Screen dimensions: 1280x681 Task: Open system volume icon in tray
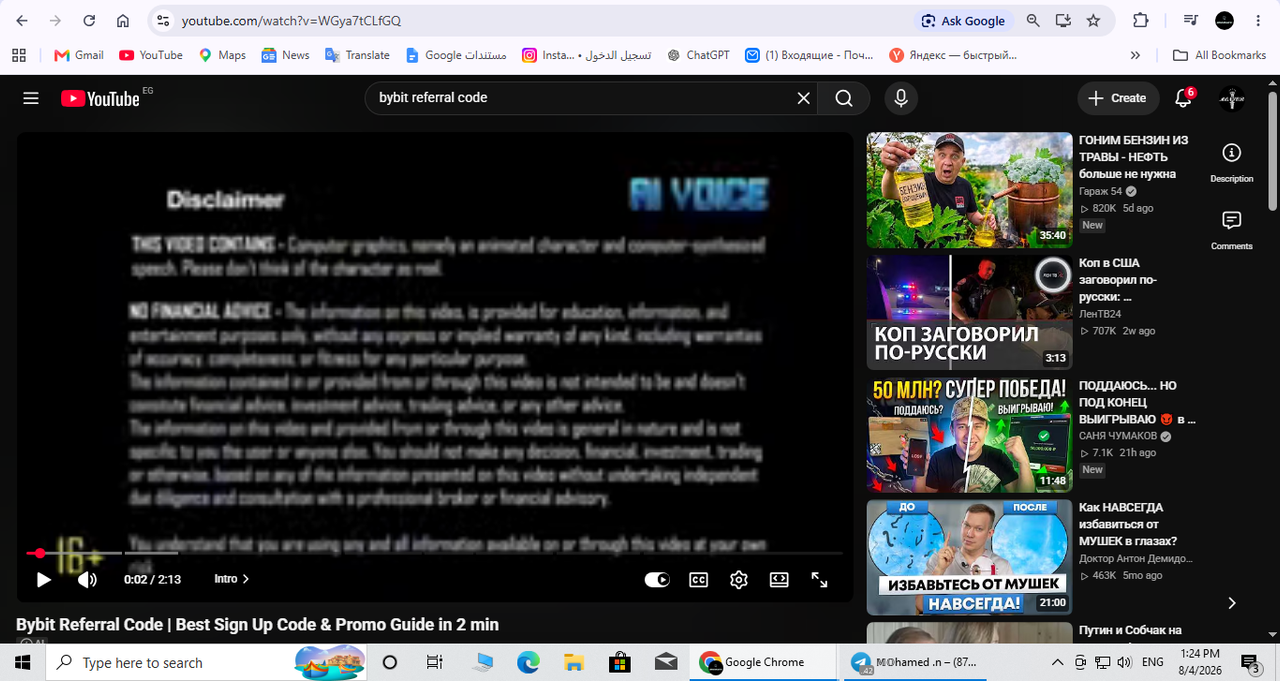click(x=1125, y=662)
